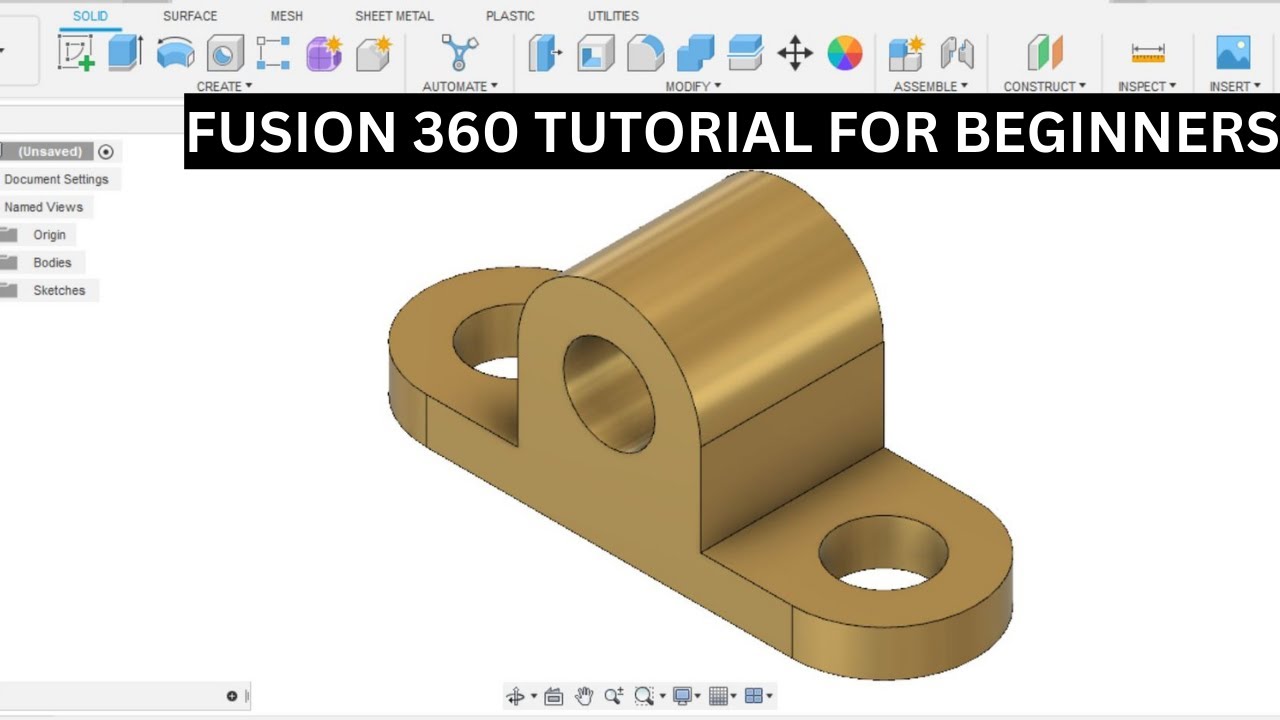The height and width of the screenshot is (720, 1280).
Task: Select the Create Sketch tool
Action: point(76,52)
